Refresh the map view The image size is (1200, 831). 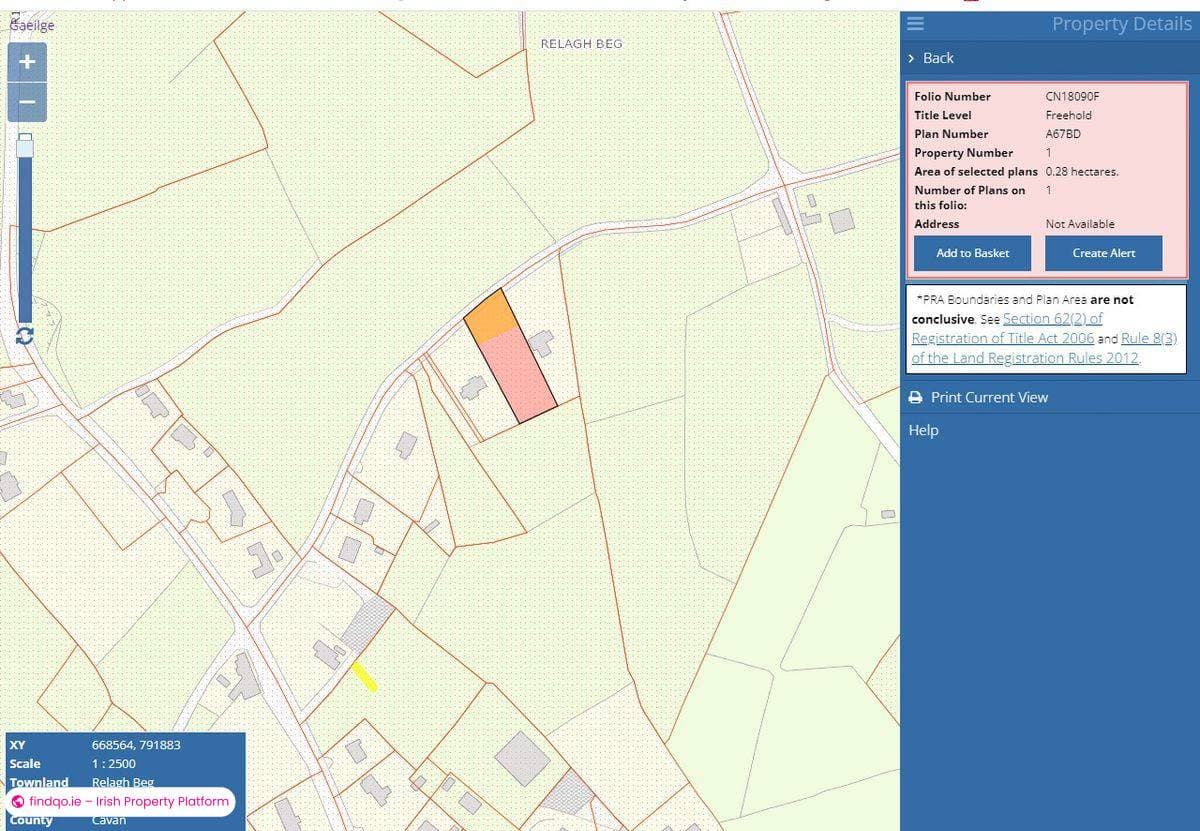point(24,336)
